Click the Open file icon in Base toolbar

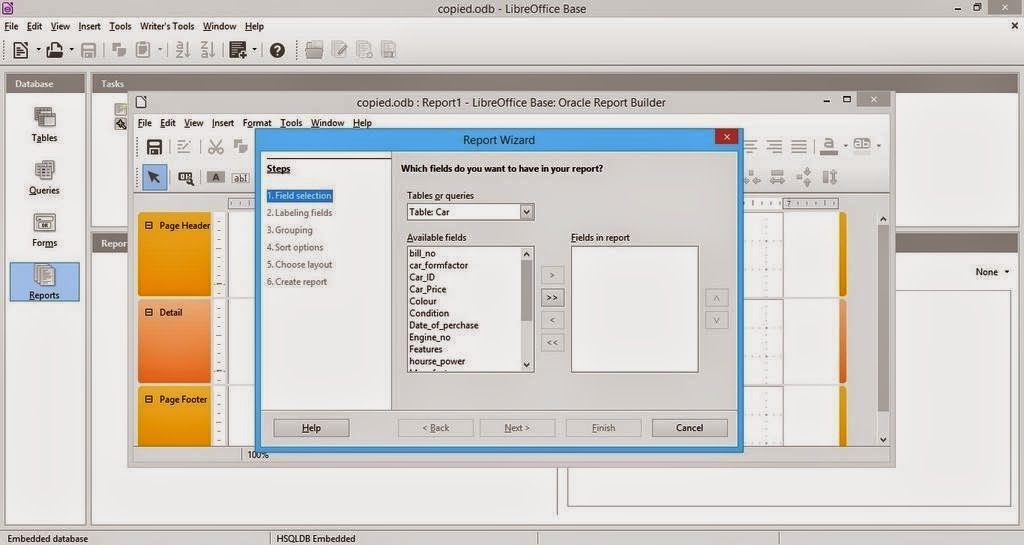pyautogui.click(x=55, y=50)
